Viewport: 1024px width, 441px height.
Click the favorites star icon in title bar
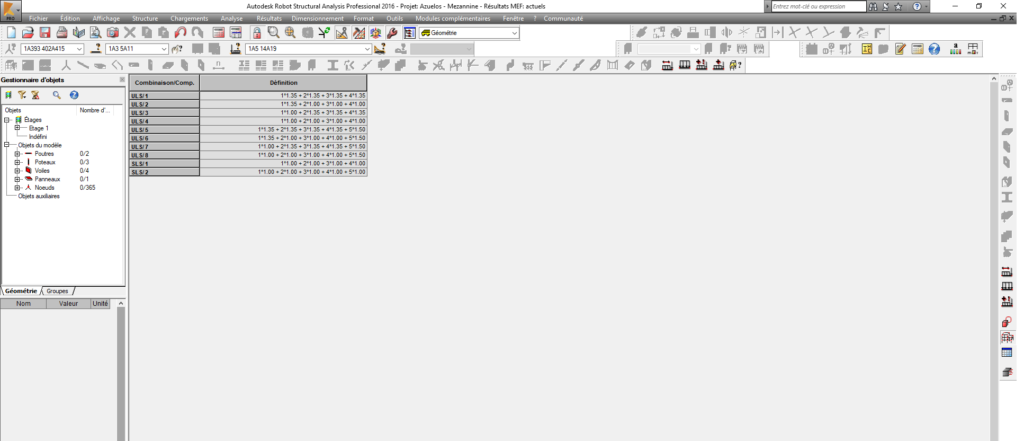898,6
